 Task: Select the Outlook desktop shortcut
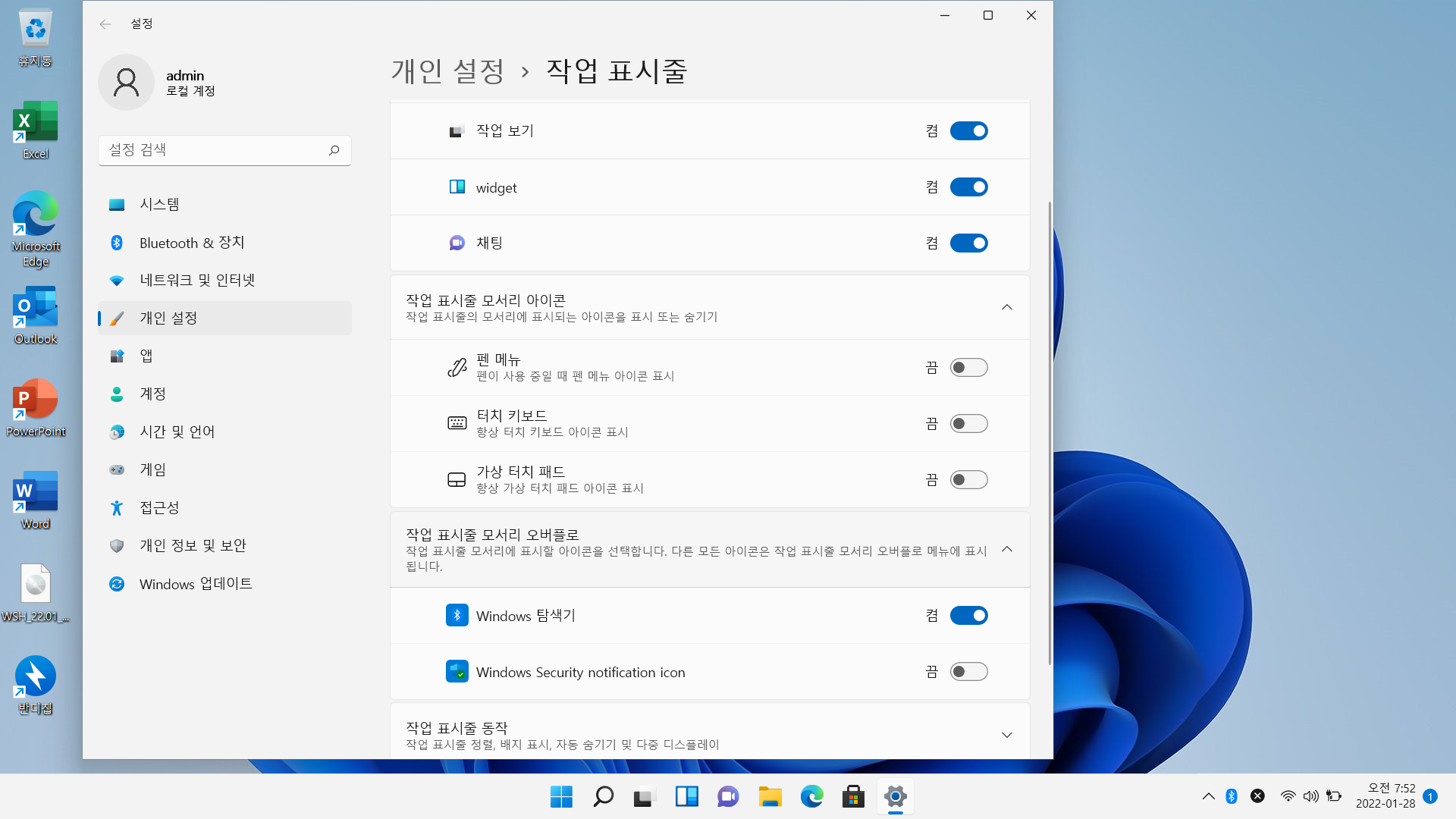click(x=36, y=315)
